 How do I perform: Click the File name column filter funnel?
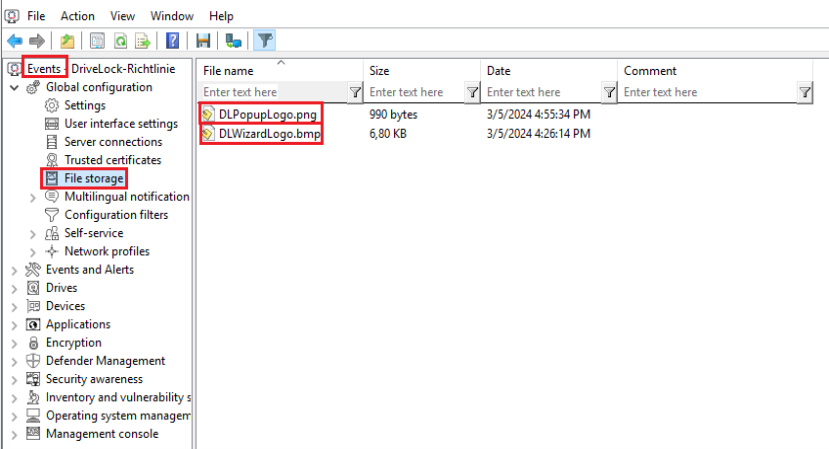pos(355,92)
